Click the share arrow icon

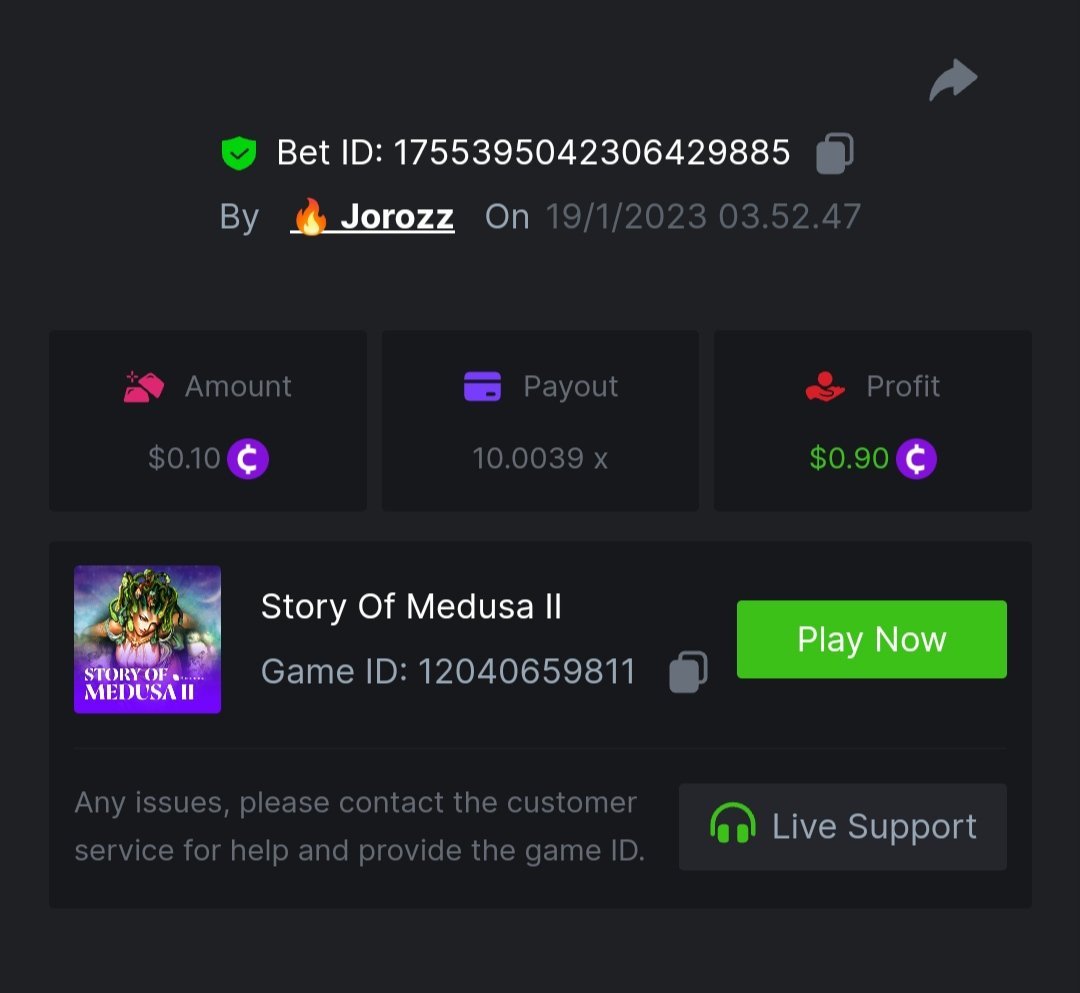coord(952,81)
